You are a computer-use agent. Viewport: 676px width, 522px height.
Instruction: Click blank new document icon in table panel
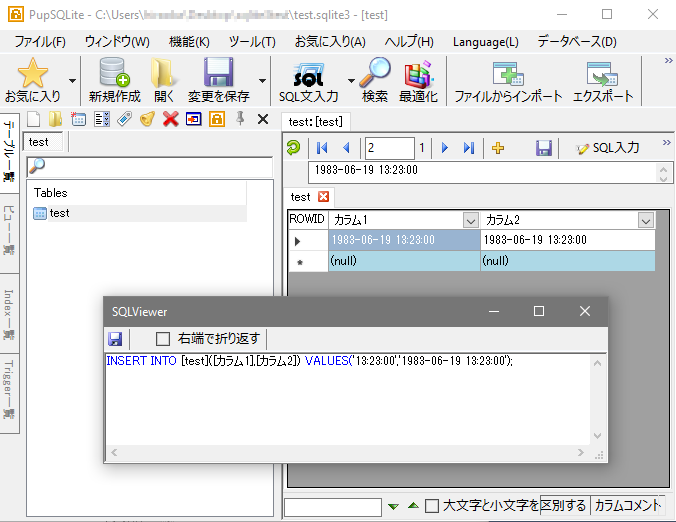coord(34,119)
